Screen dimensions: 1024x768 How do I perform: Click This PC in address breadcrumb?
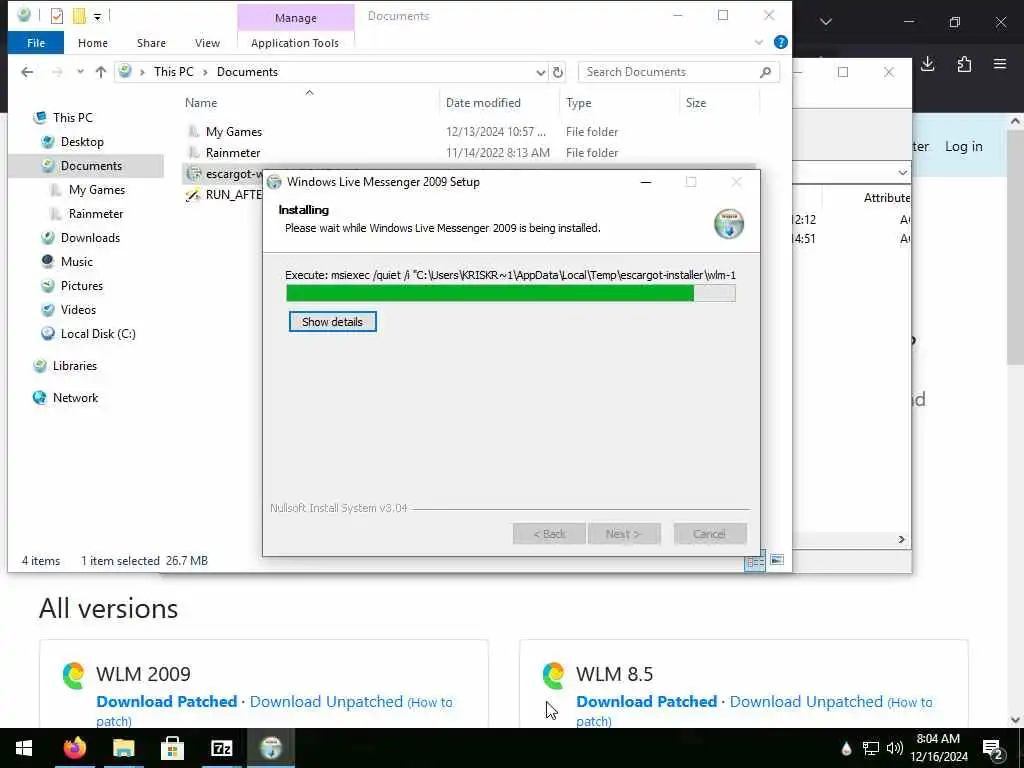174,72
